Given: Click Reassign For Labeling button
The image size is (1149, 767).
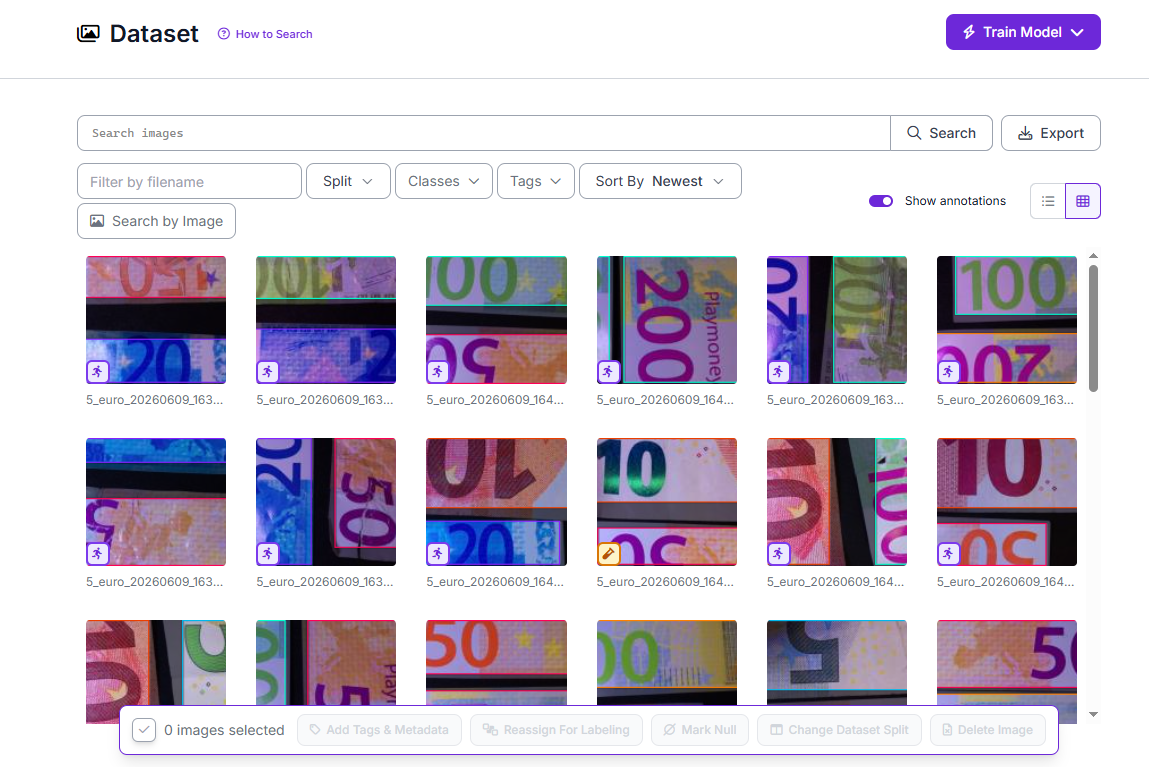Looking at the screenshot, I should point(556,730).
